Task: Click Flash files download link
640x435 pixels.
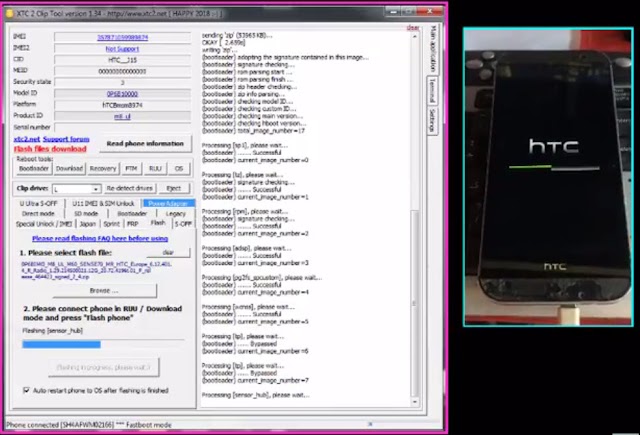Action: 50,149
